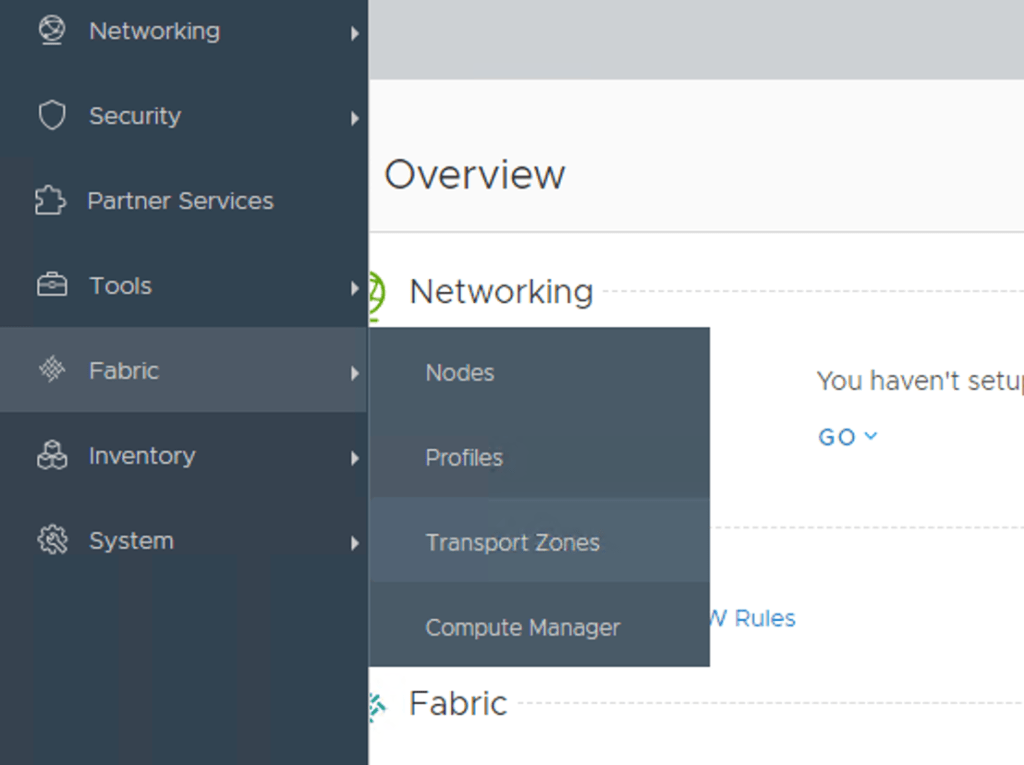
Task: Click the System gear icon
Action: pos(51,541)
